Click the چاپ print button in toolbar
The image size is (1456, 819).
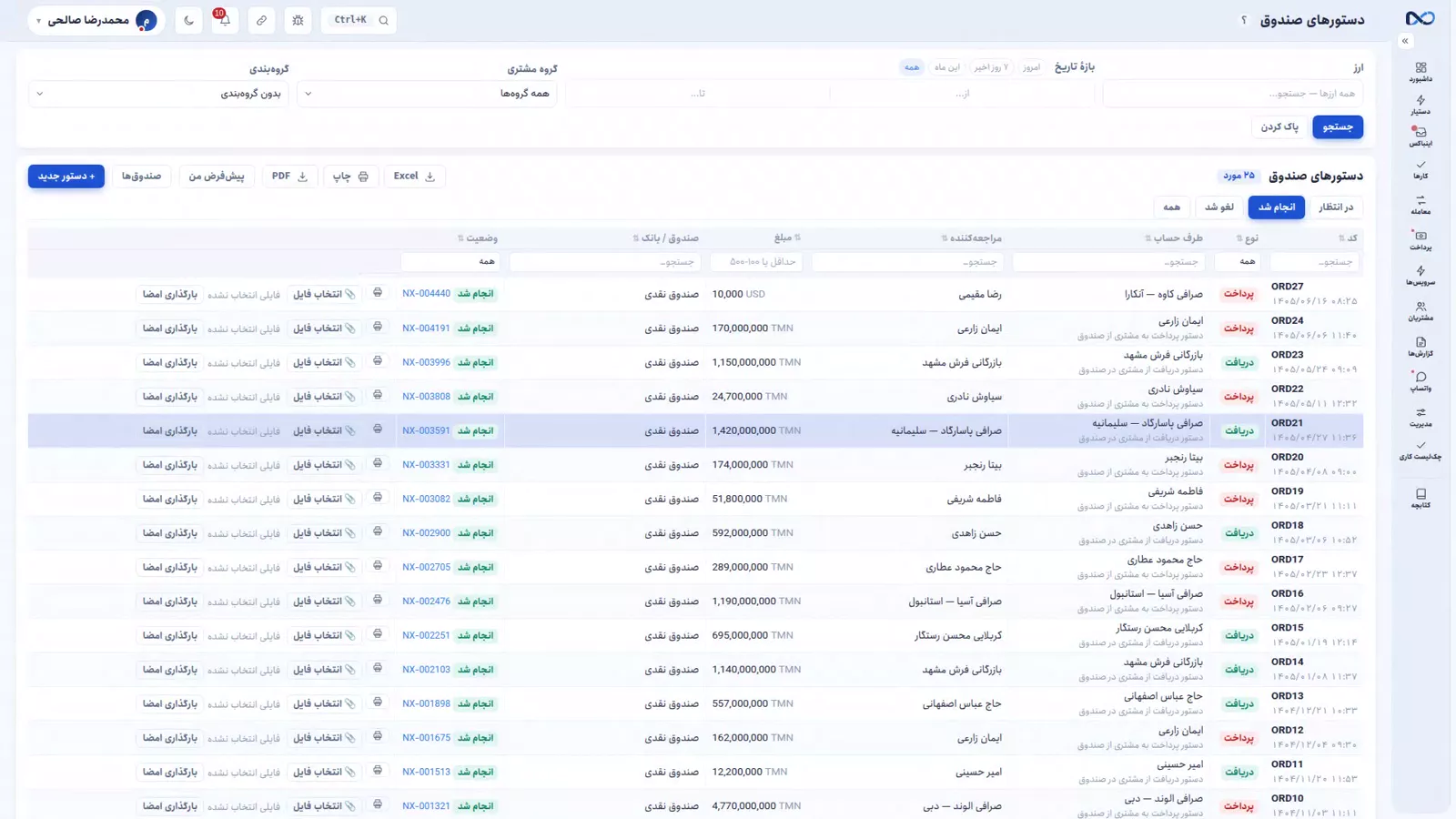350,177
